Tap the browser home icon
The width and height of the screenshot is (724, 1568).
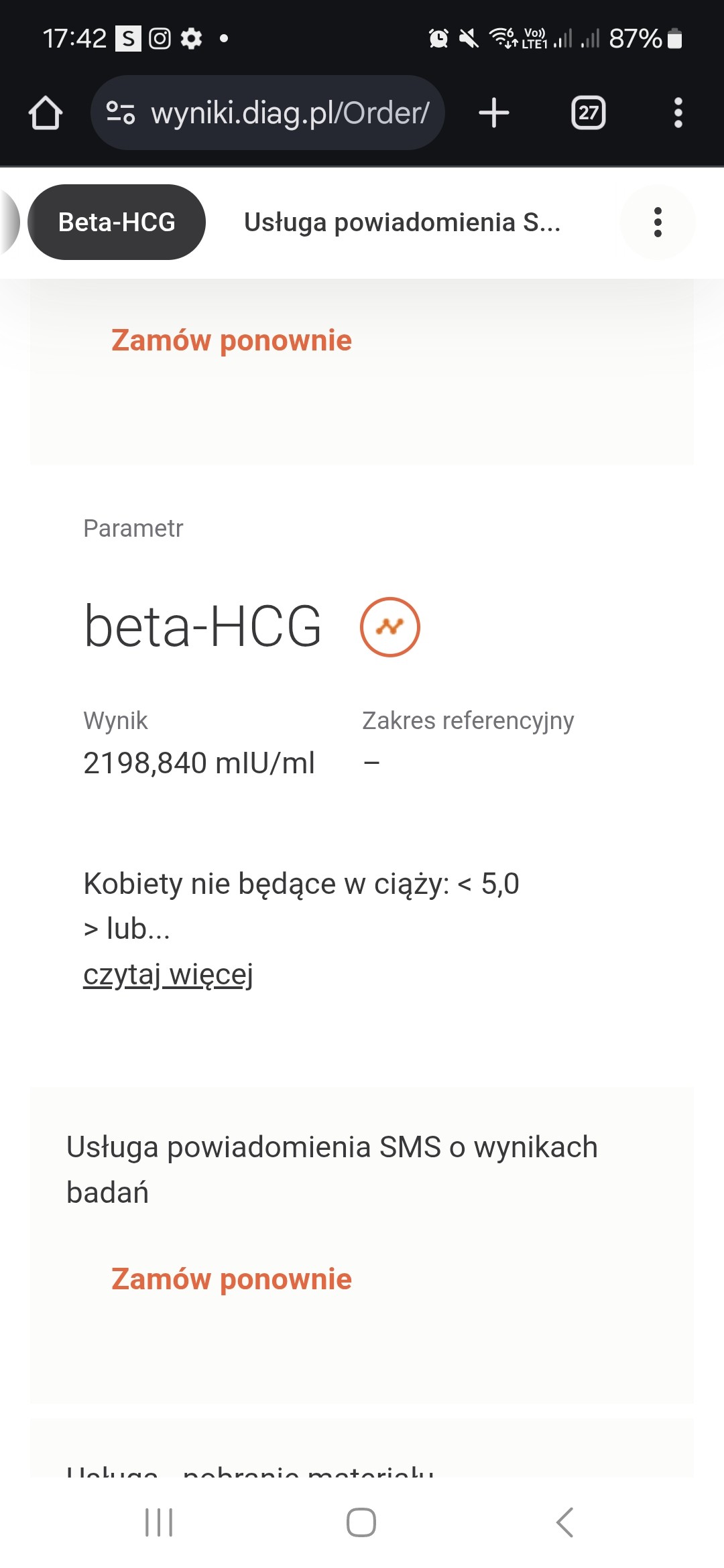46,113
